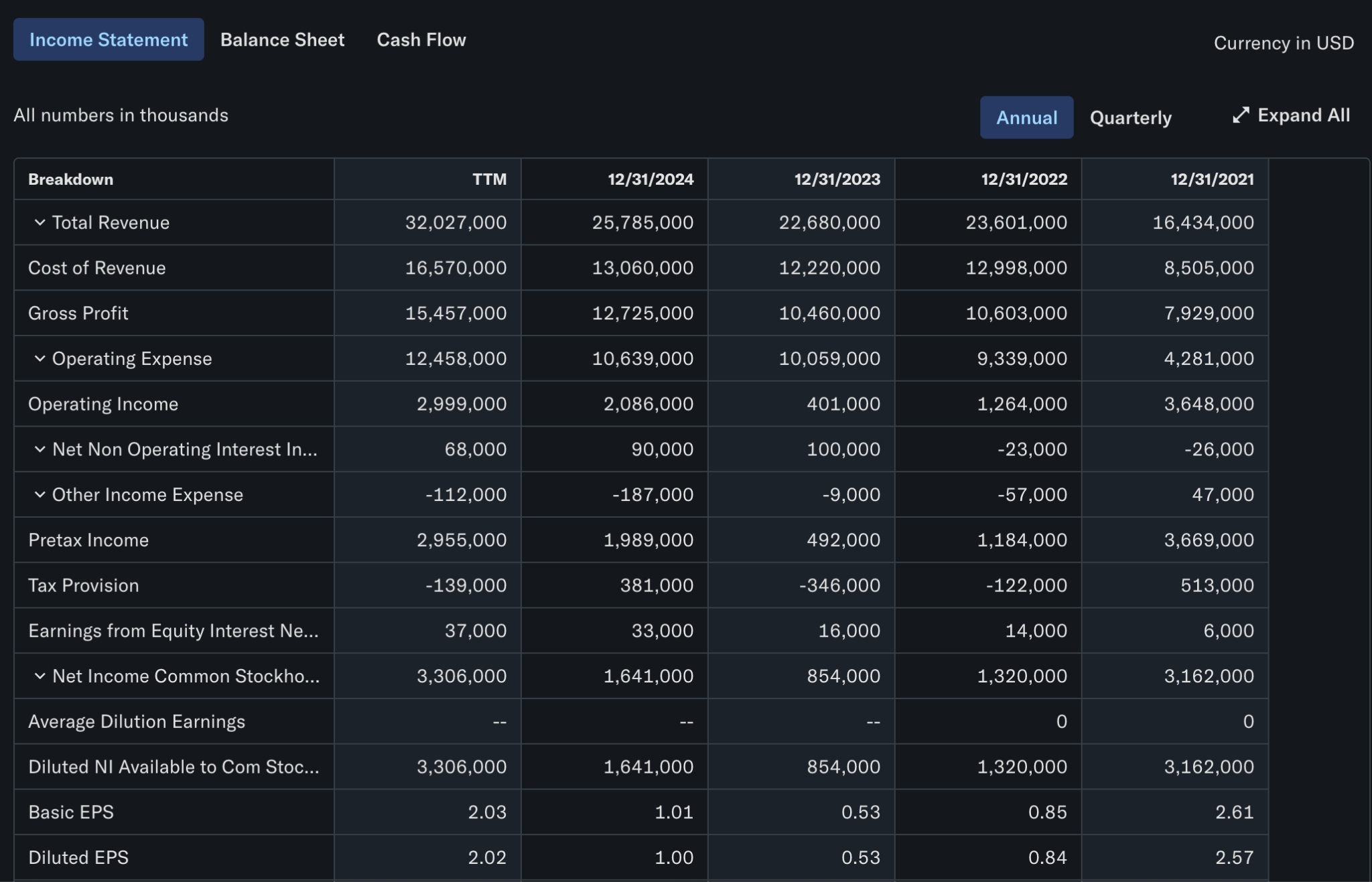Click the 12/31/2023 column header
Screen dimensions: 1372x882
(837, 179)
